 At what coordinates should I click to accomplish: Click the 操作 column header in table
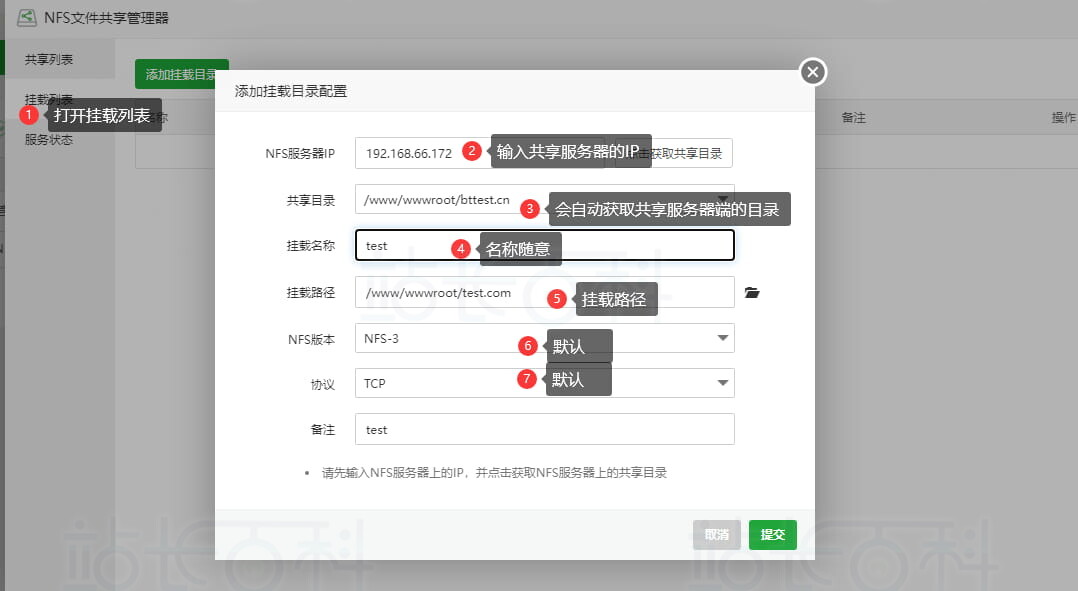(1062, 118)
